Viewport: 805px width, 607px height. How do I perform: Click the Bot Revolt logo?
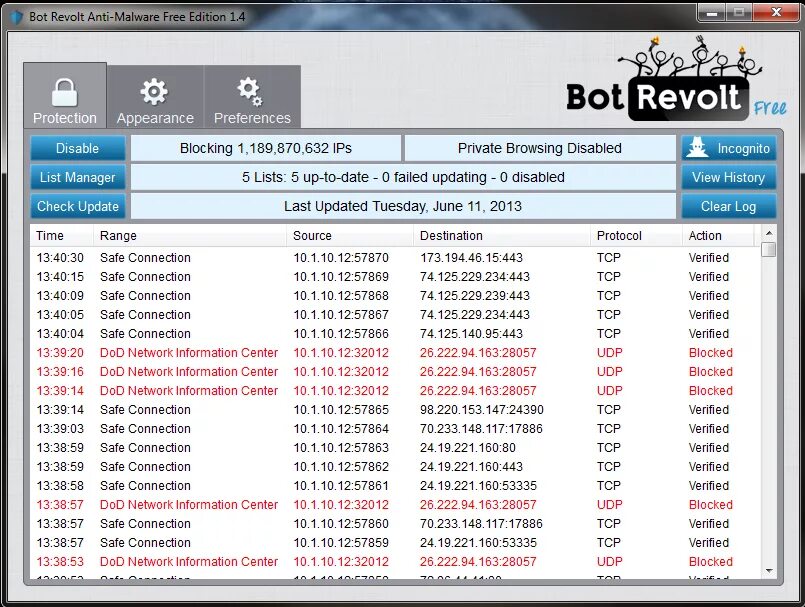(x=676, y=80)
